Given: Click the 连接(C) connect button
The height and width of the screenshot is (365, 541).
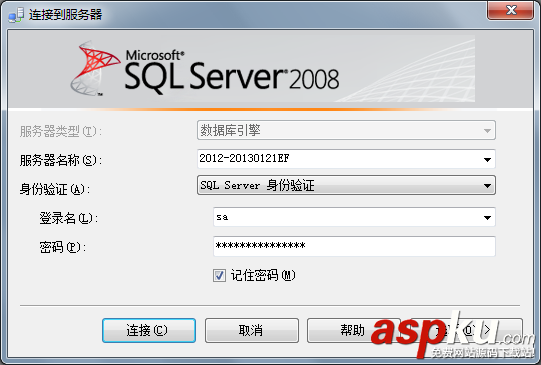Looking at the screenshot, I should tap(149, 330).
